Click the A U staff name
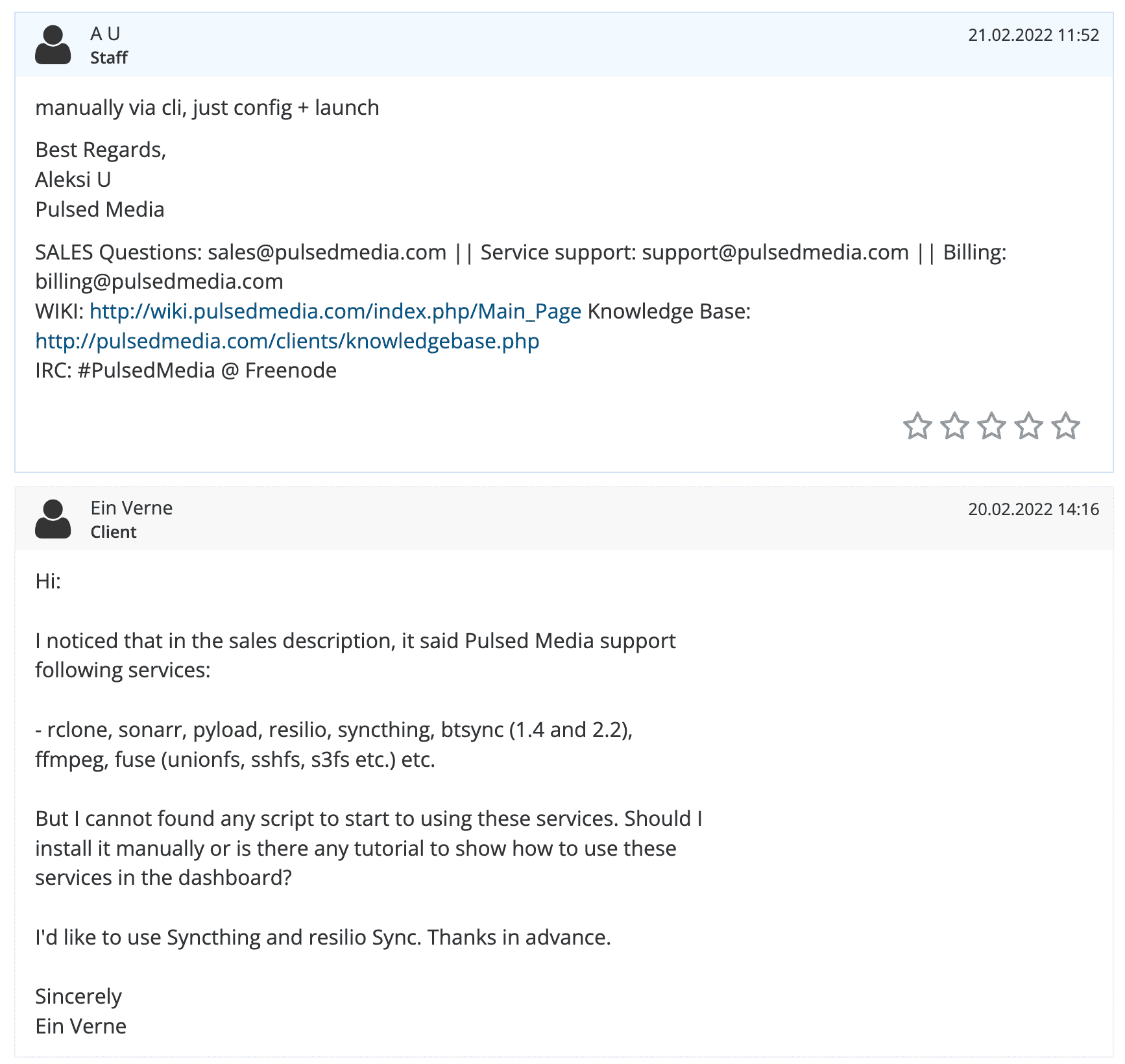This screenshot has width=1125, height=1064. click(105, 34)
